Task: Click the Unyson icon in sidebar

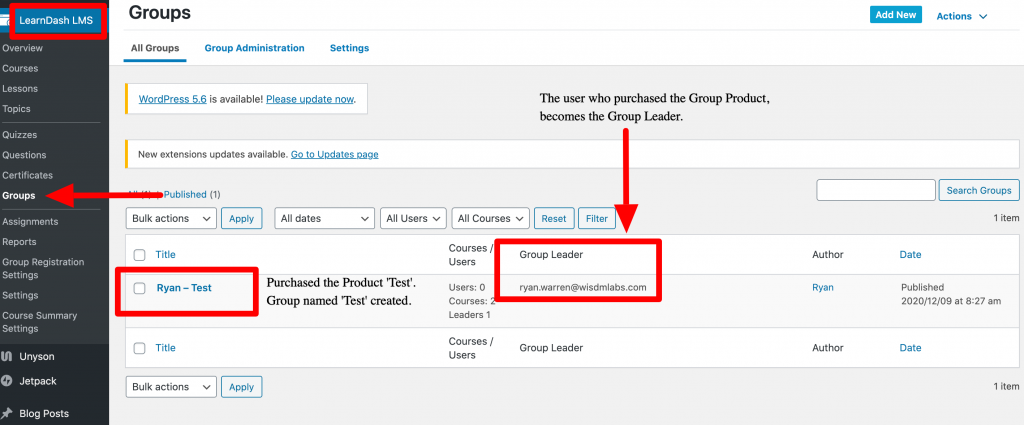Action: 6,356
